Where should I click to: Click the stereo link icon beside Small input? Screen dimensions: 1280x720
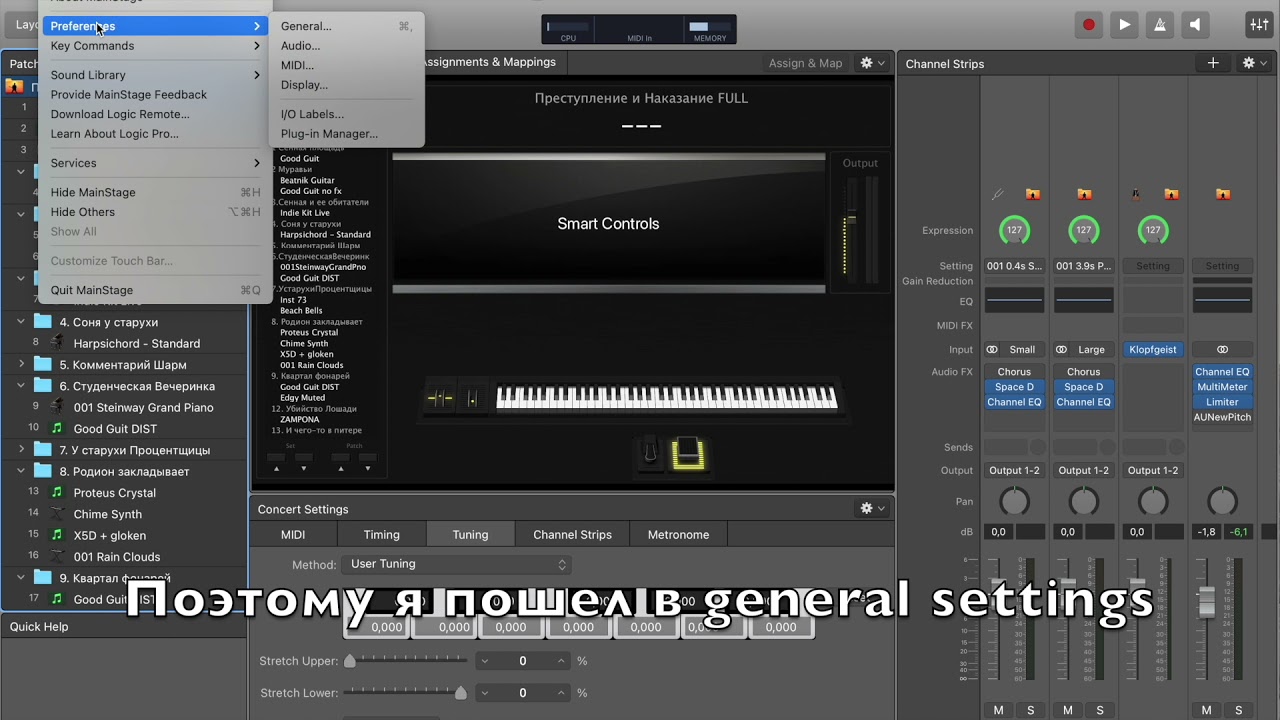[x=992, y=350]
